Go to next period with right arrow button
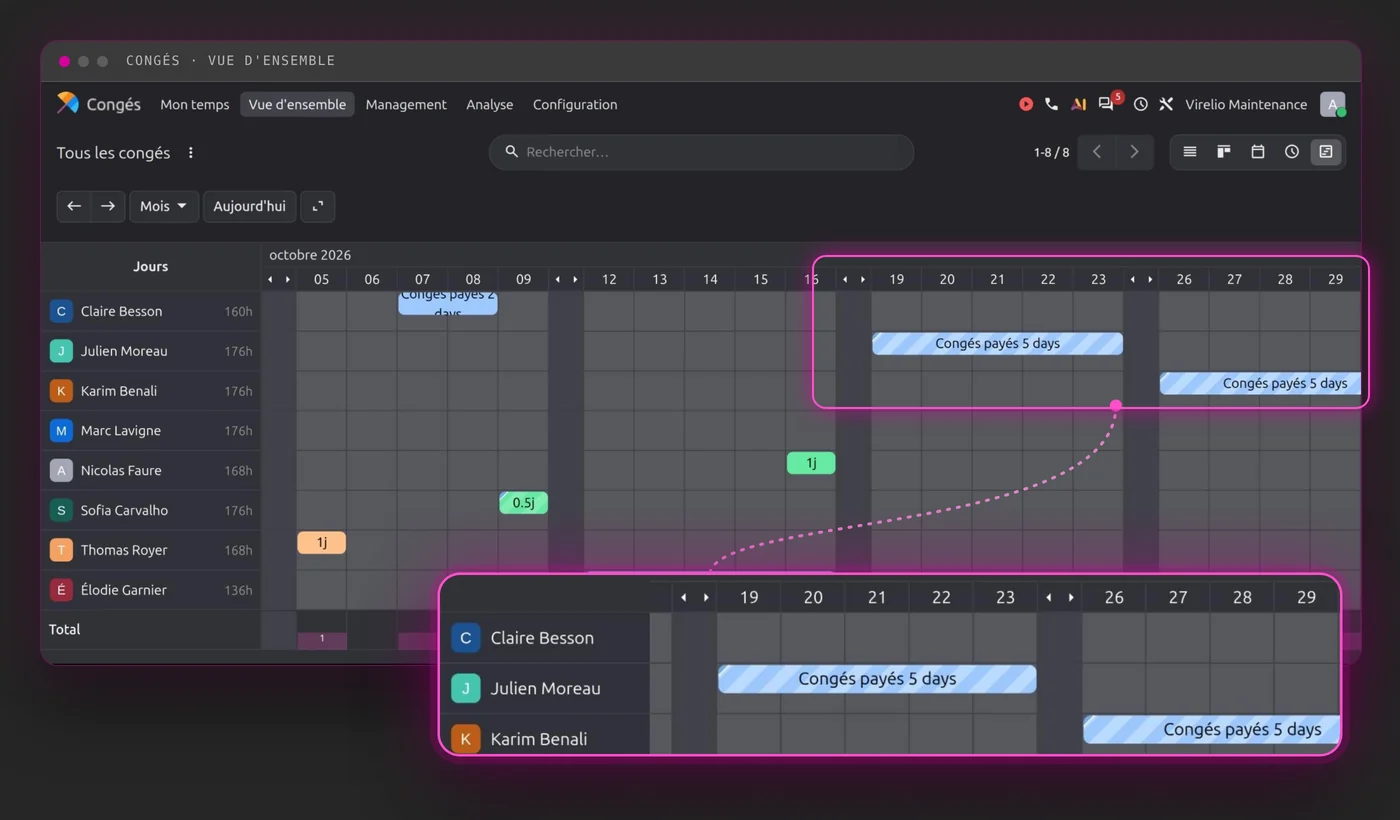1400x820 pixels. (108, 206)
